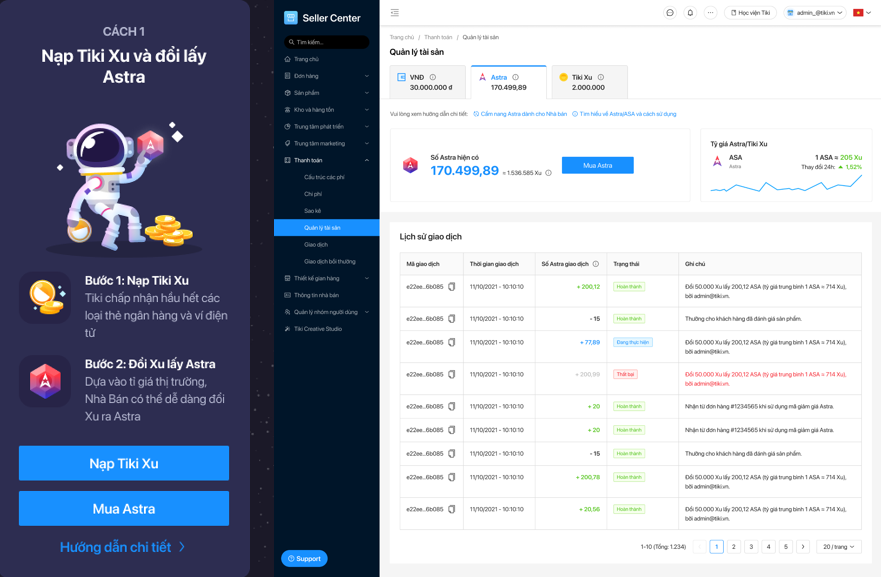Open the notifications bell icon
Screen dimensions: 881x577
click(691, 12)
